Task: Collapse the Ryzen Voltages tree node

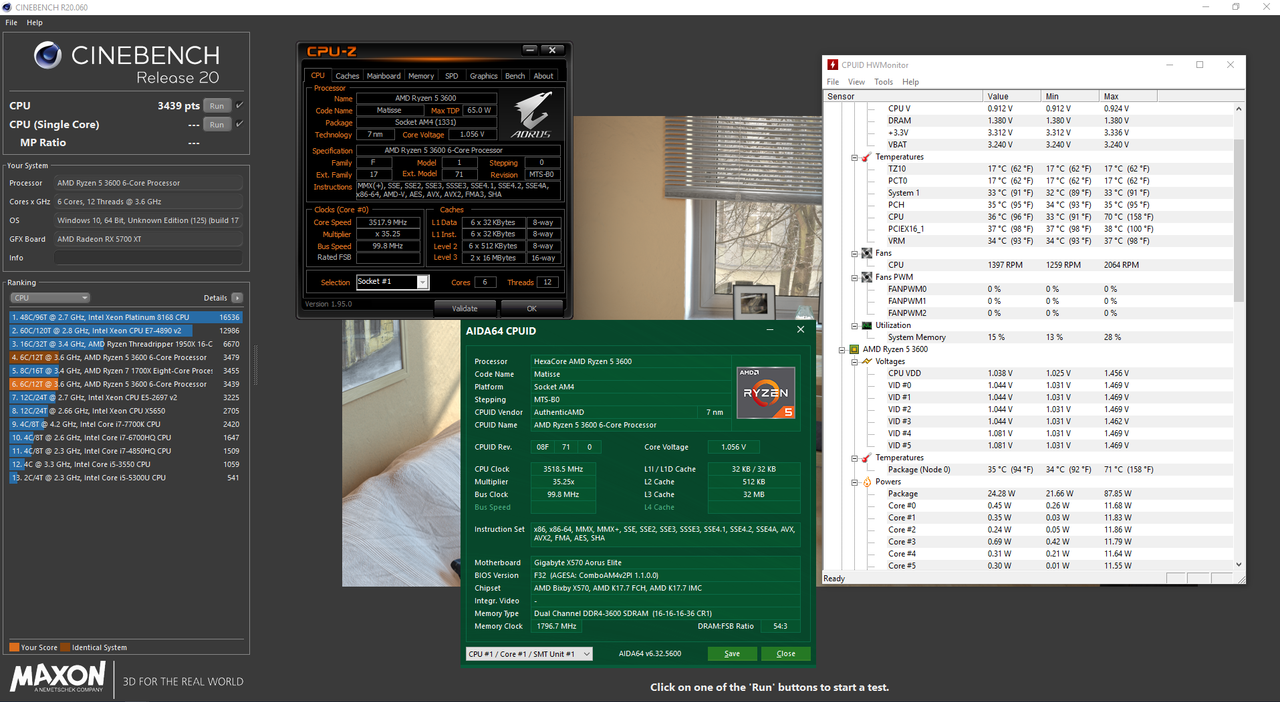Action: (x=855, y=361)
